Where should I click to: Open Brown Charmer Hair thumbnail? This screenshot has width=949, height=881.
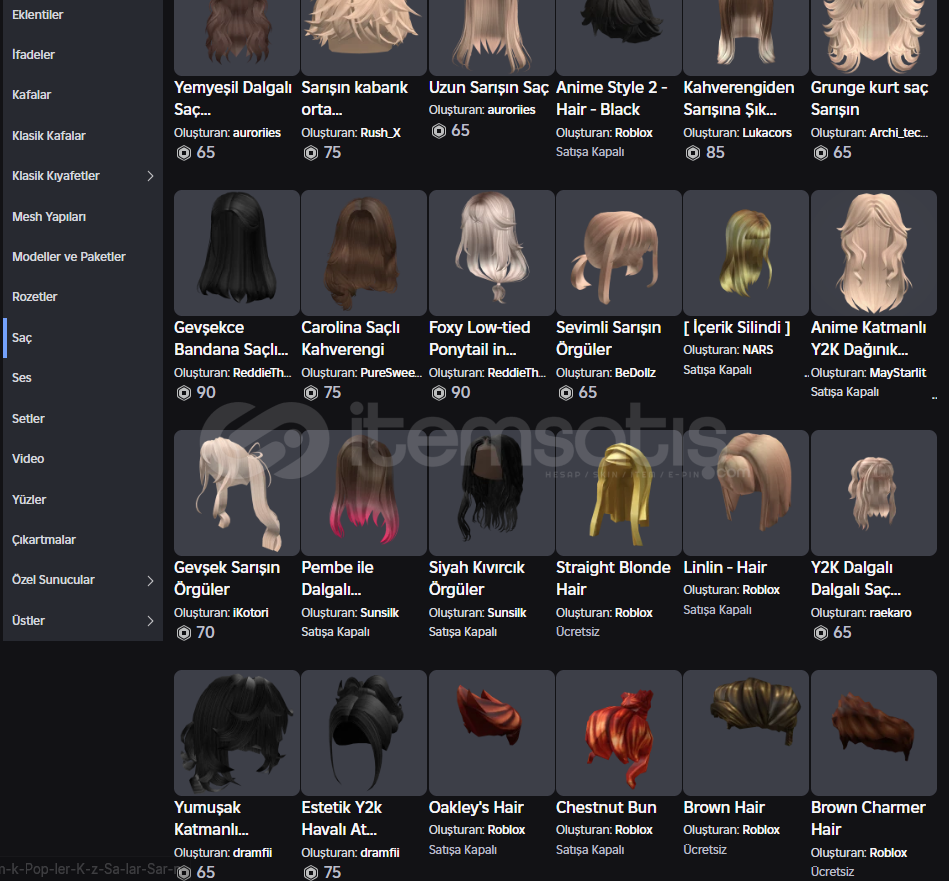tap(873, 733)
